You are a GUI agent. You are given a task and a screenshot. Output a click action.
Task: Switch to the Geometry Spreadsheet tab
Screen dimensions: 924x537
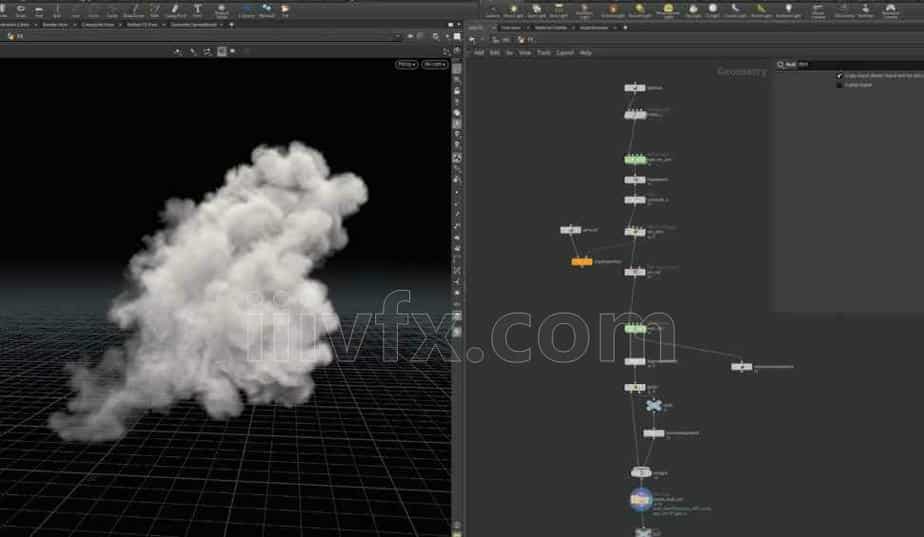193,25
